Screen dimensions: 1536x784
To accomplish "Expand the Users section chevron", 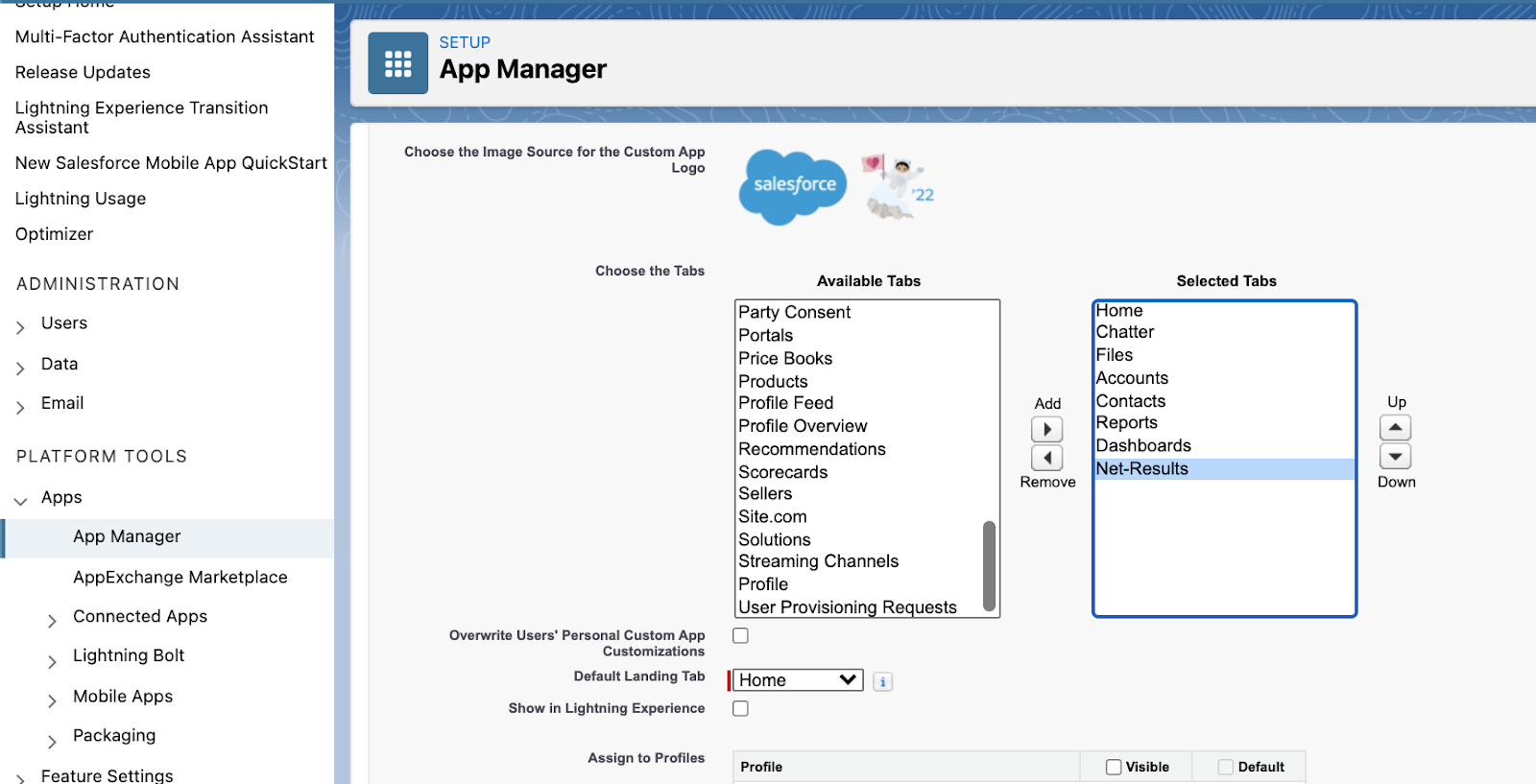I will pos(20,328).
